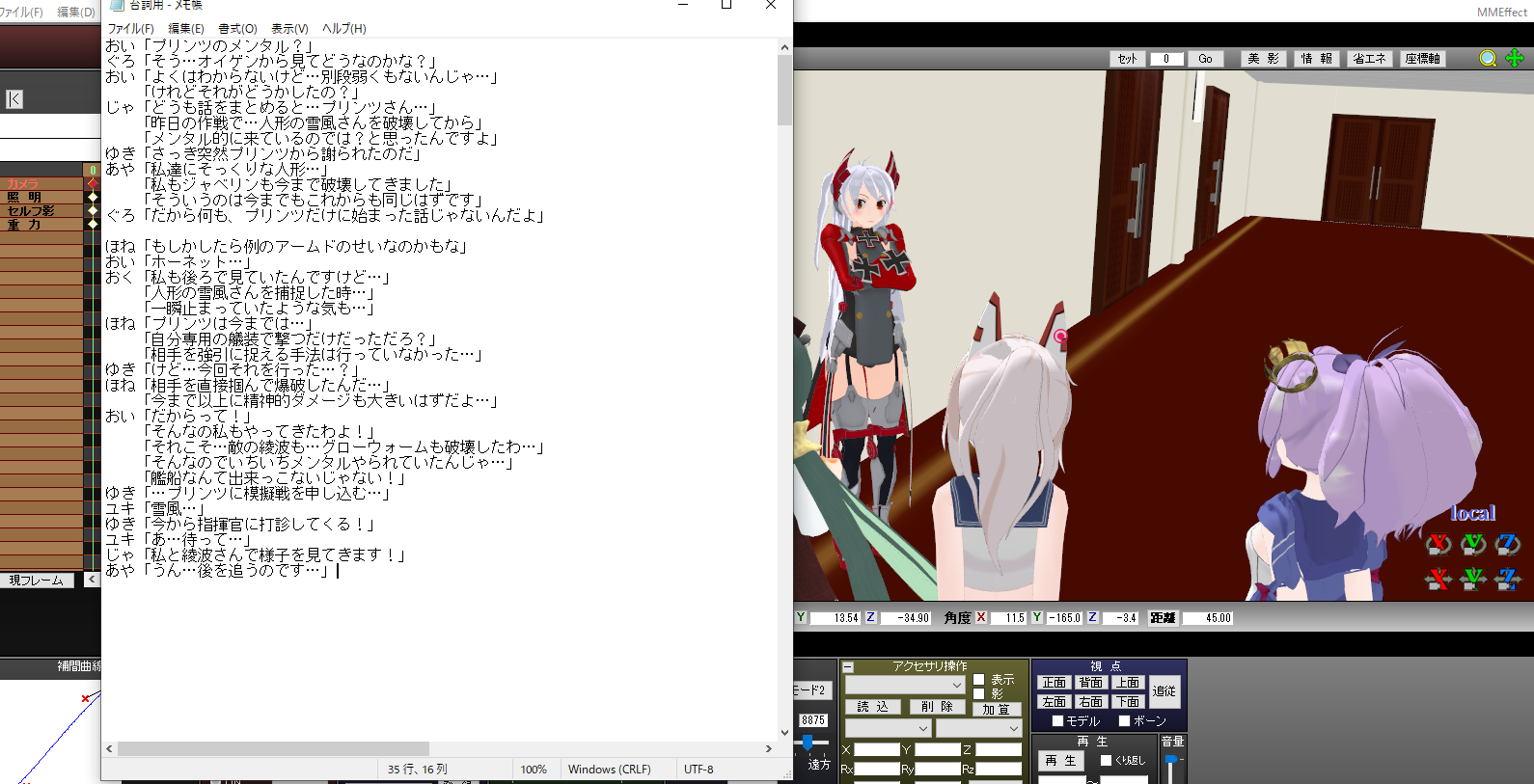Click the green four-arrow move camera icon
Viewport: 1534px width, 784px height.
click(1515, 58)
